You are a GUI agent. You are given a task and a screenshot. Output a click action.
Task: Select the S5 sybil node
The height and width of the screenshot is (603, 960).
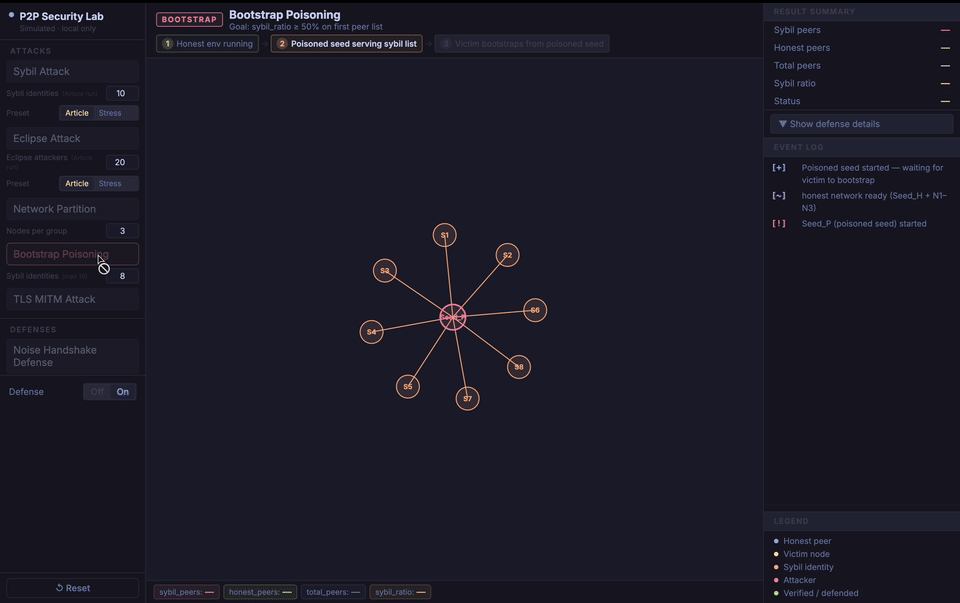pos(408,386)
